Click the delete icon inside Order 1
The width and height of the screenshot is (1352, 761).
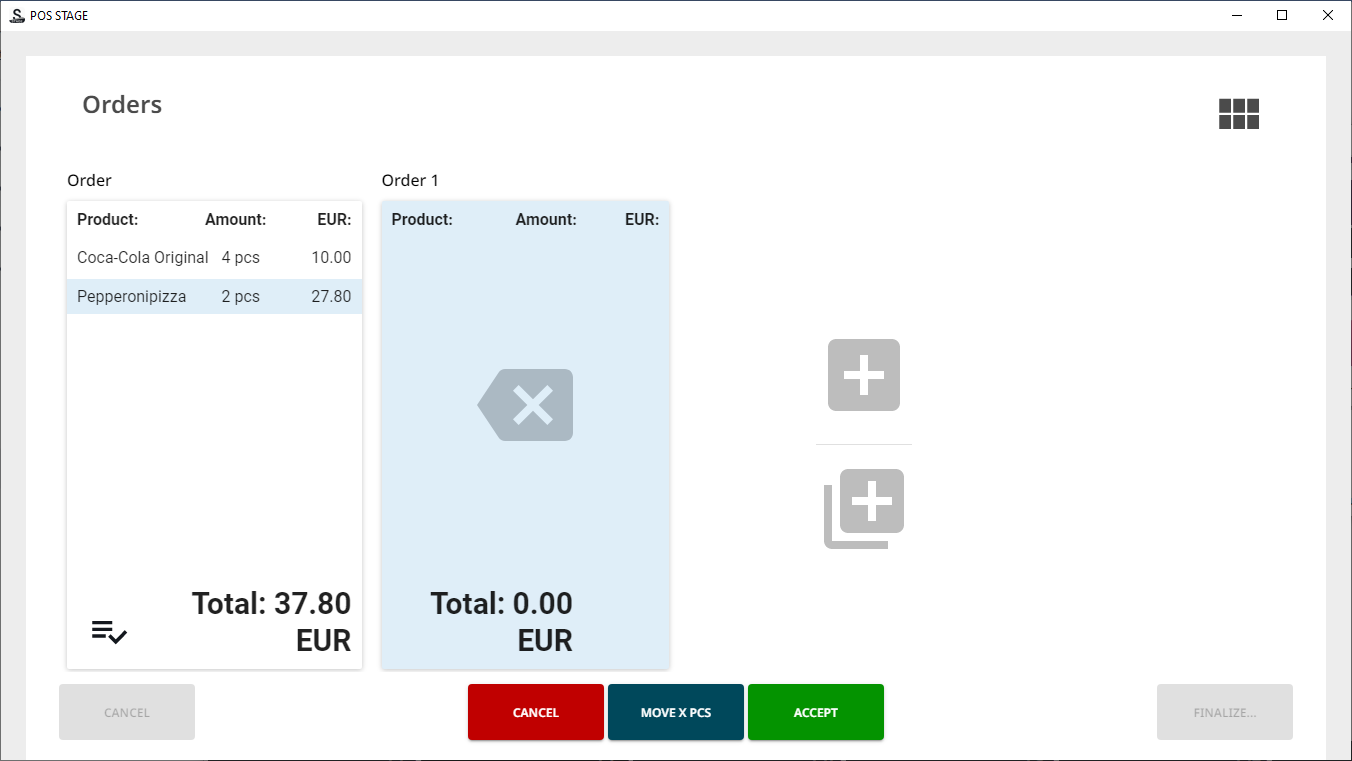pyautogui.click(x=526, y=405)
